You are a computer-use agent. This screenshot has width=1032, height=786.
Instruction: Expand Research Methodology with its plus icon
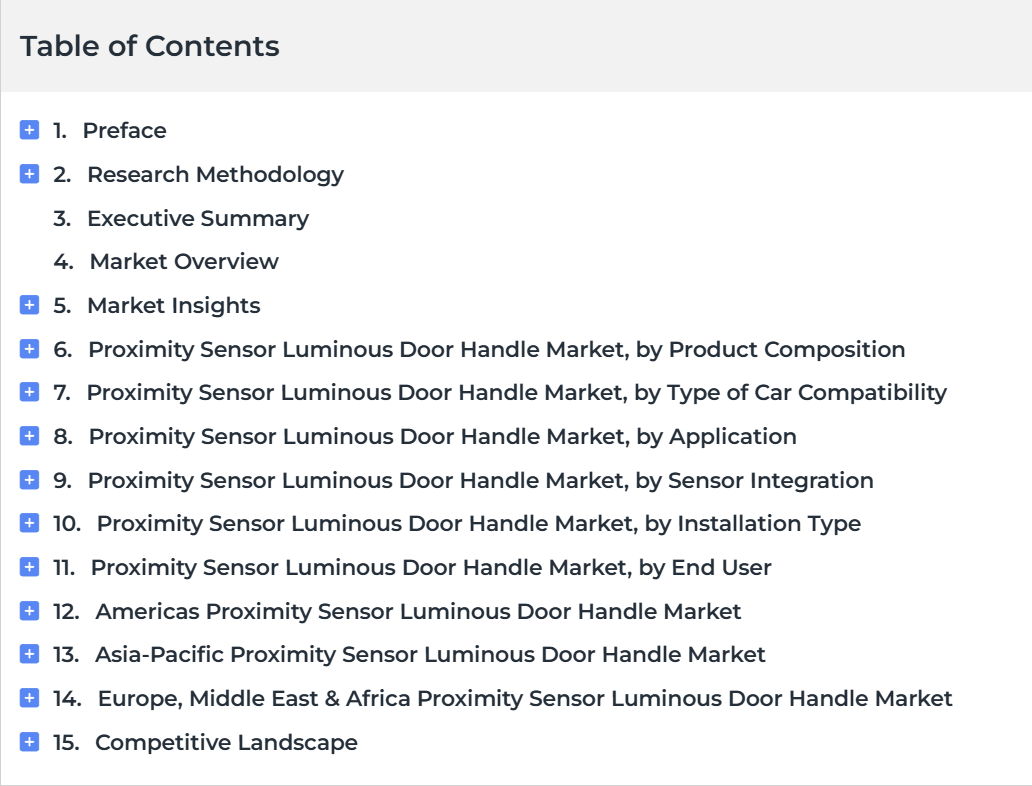click(30, 174)
